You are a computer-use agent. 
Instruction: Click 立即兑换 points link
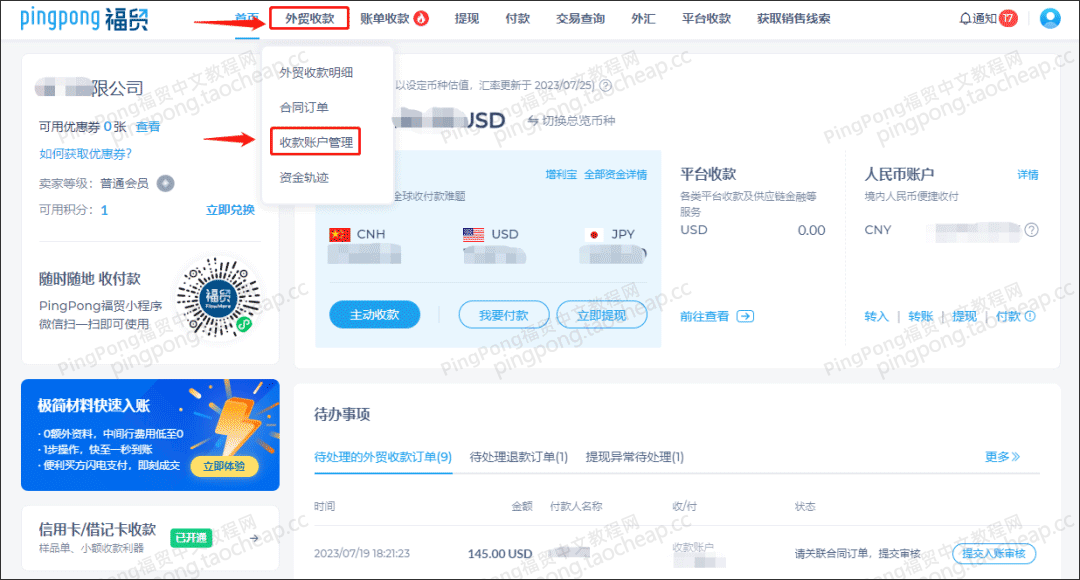(230, 210)
